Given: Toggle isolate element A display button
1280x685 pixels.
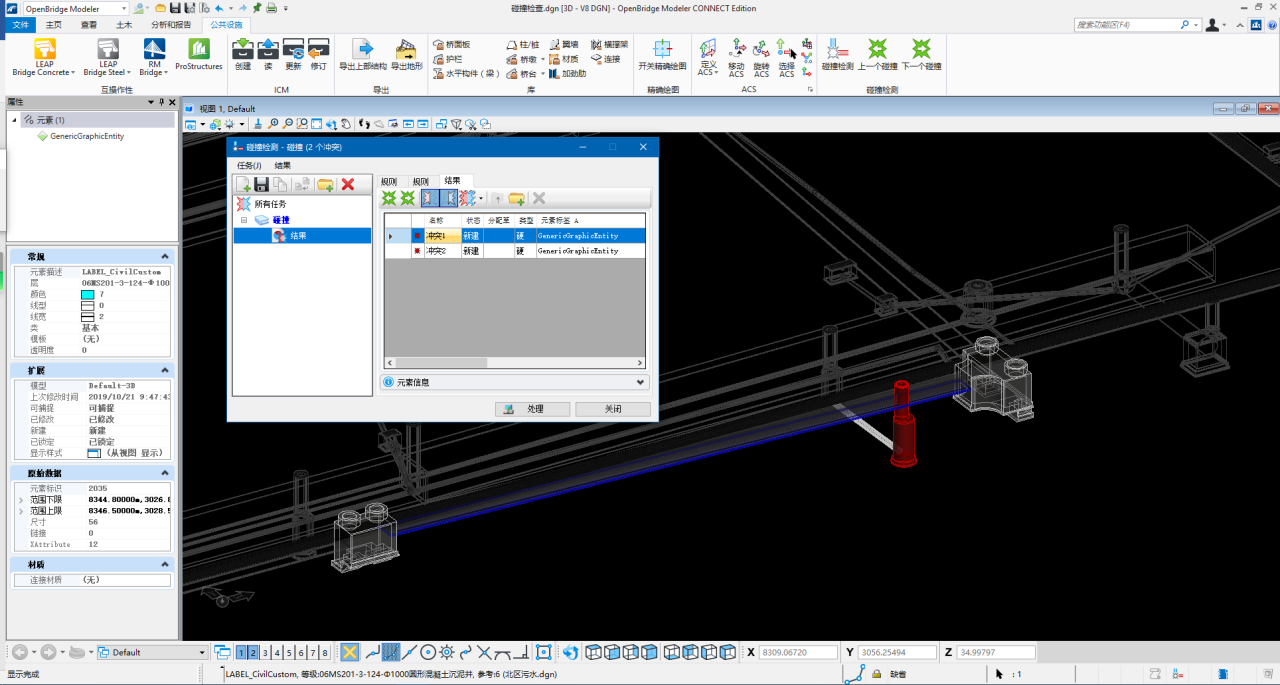Looking at the screenshot, I should point(430,198).
